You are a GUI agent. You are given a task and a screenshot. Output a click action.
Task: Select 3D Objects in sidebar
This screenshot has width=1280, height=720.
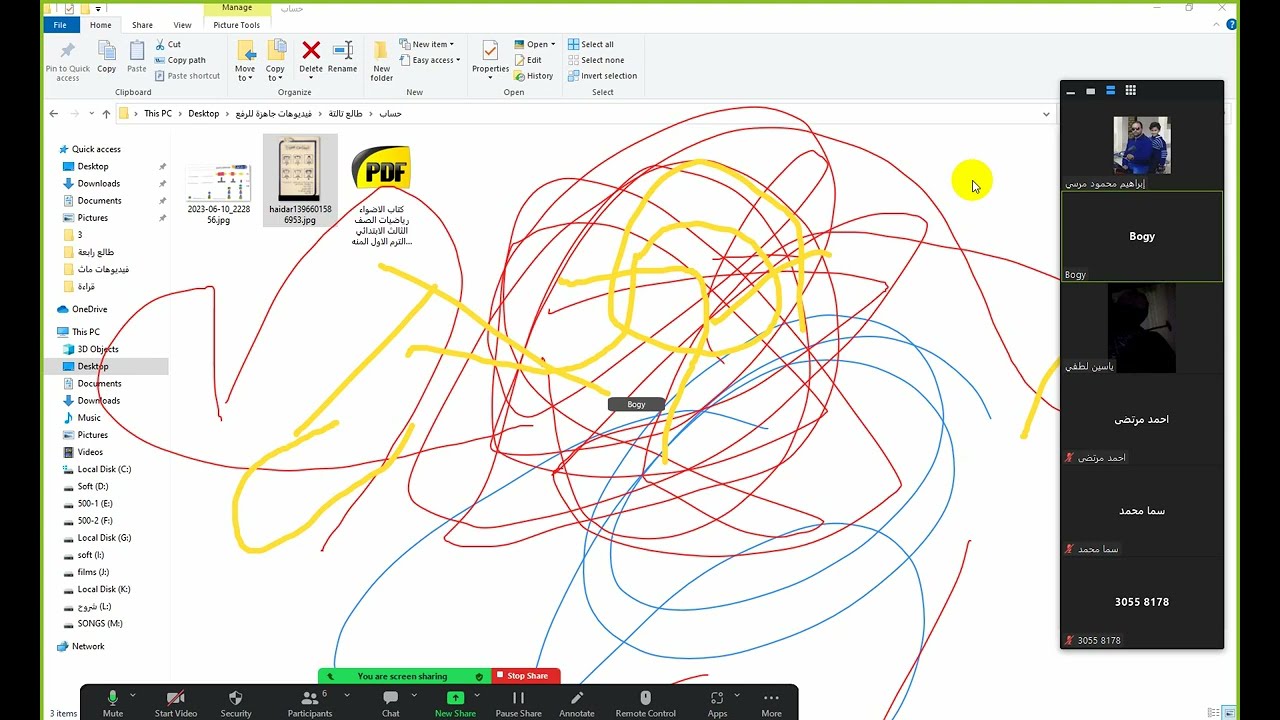point(98,349)
